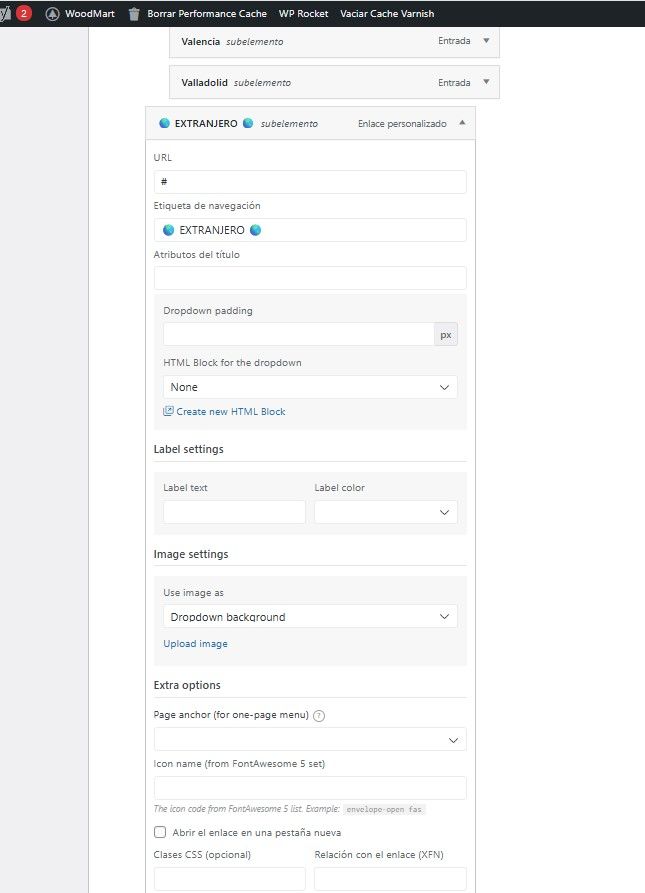
Task: Open HTML Block for the dropdown selector
Action: tap(310, 387)
